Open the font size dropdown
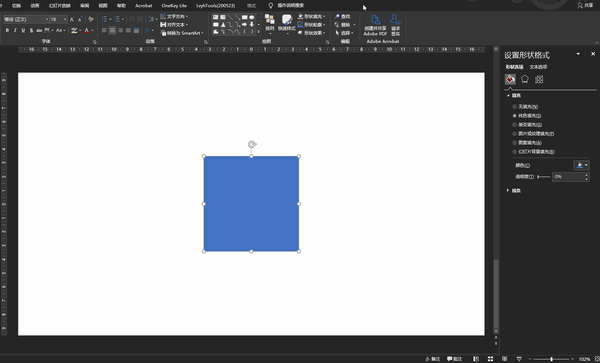The image size is (600, 363). 65,19
